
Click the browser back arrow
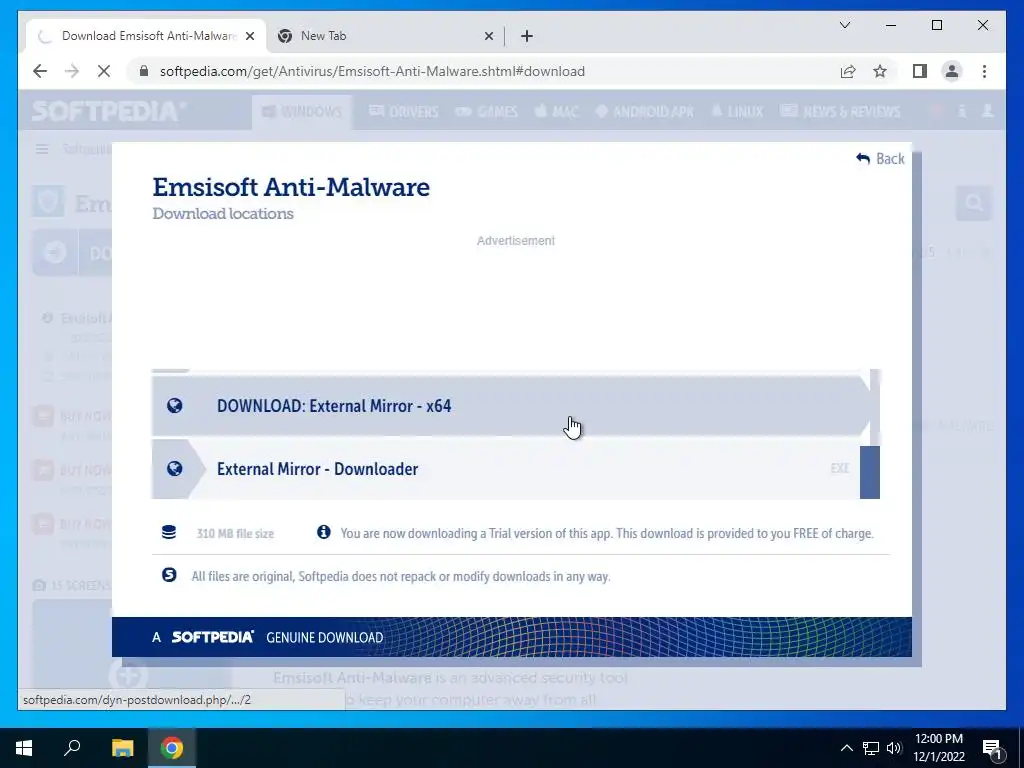click(40, 71)
